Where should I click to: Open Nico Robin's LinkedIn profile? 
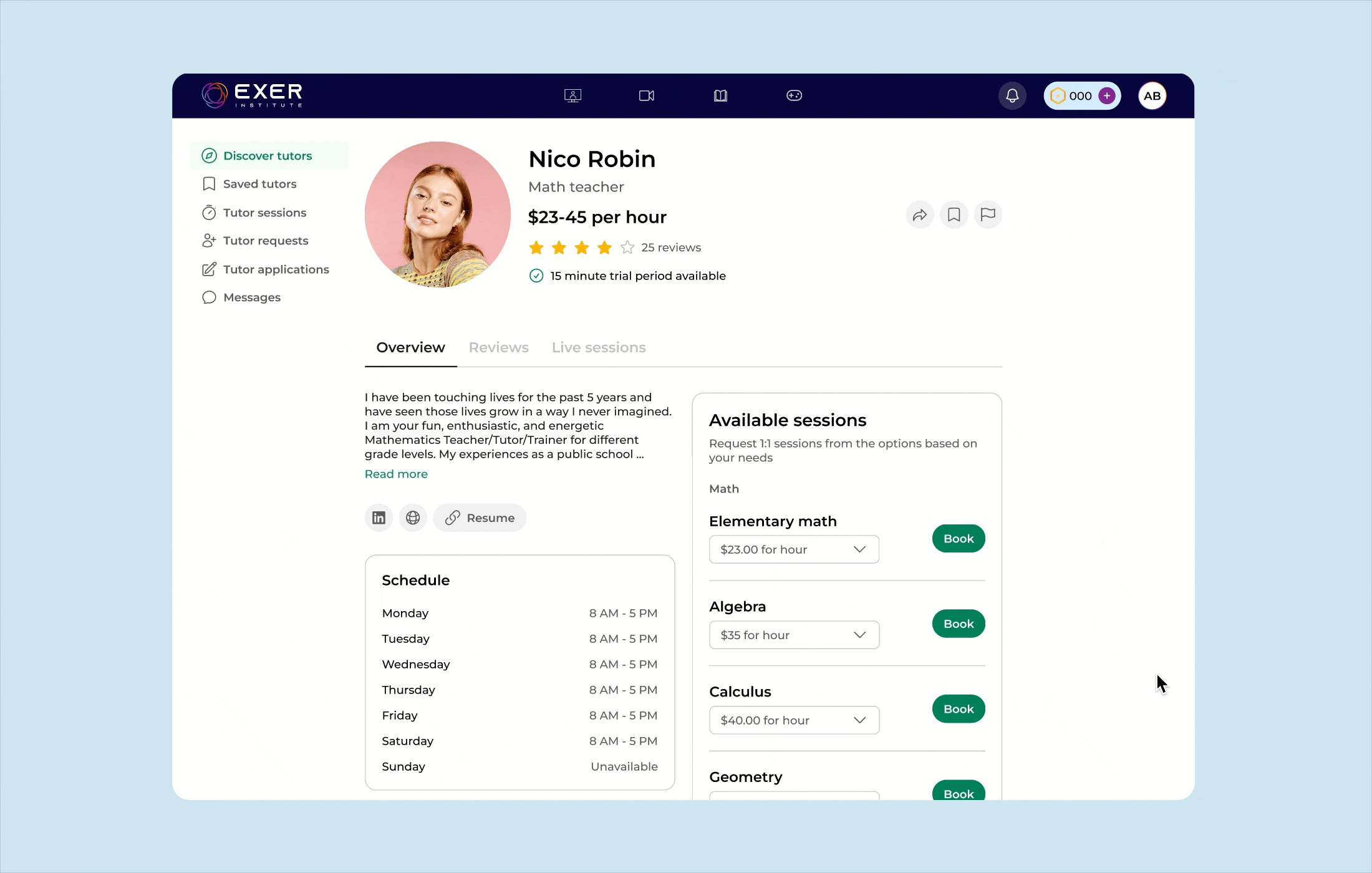tap(378, 518)
